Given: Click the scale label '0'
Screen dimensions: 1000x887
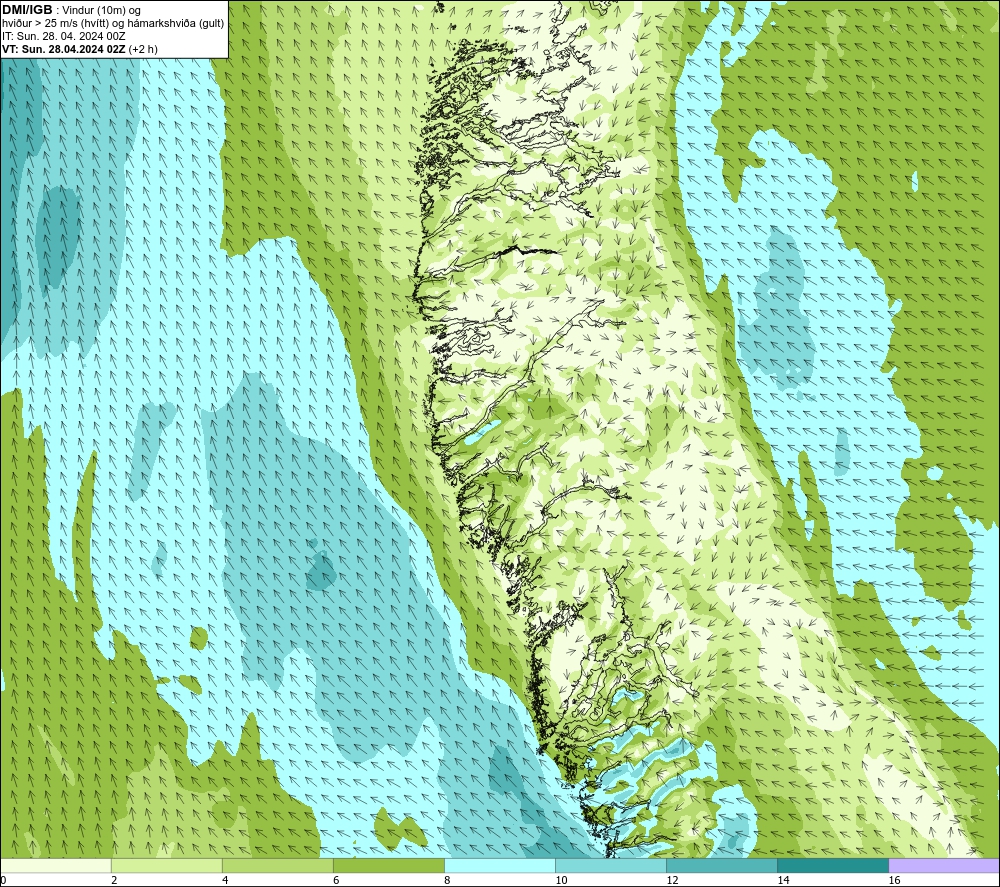Looking at the screenshot, I should (x=3, y=881).
